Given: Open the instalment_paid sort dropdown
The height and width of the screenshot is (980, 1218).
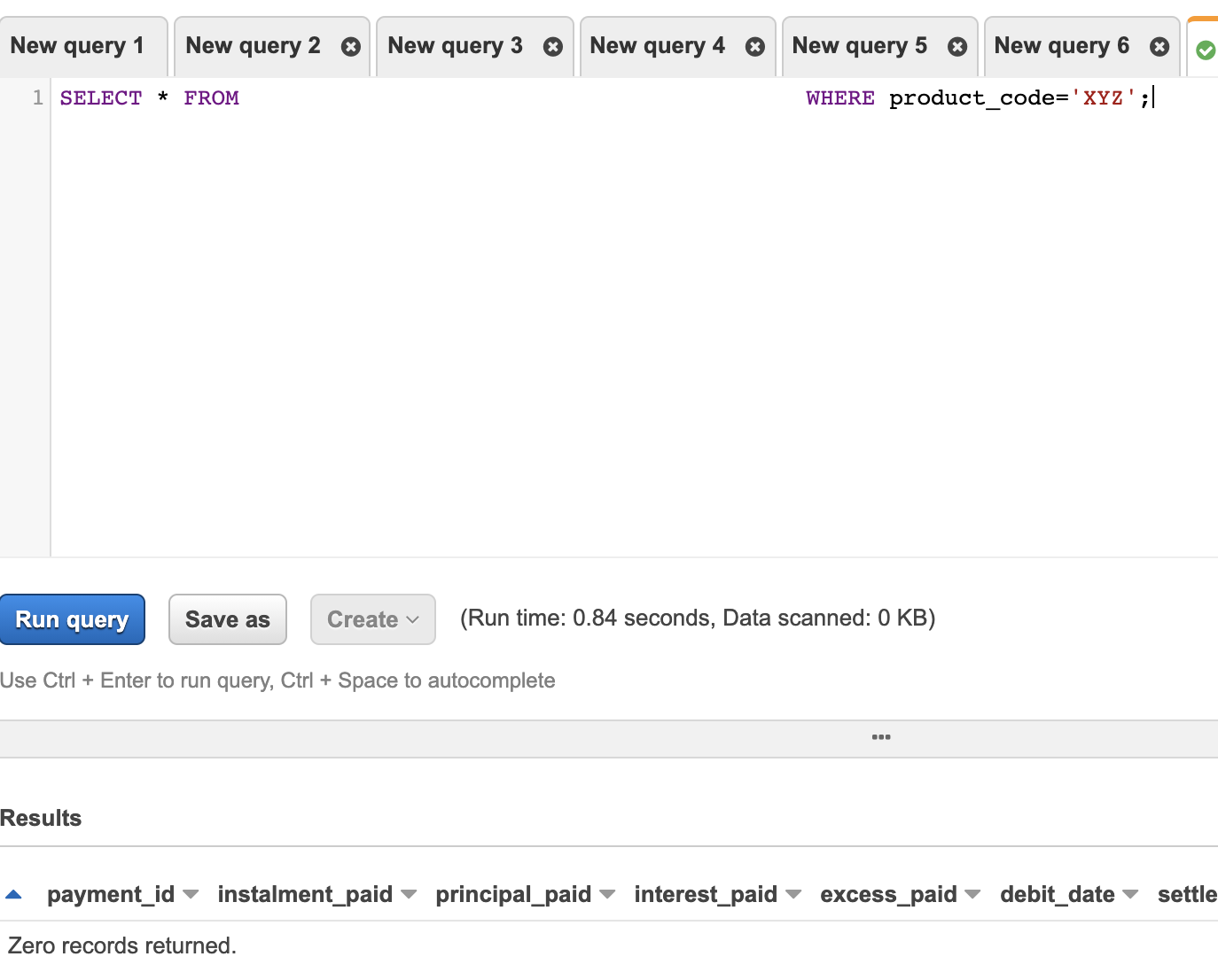Looking at the screenshot, I should (409, 895).
